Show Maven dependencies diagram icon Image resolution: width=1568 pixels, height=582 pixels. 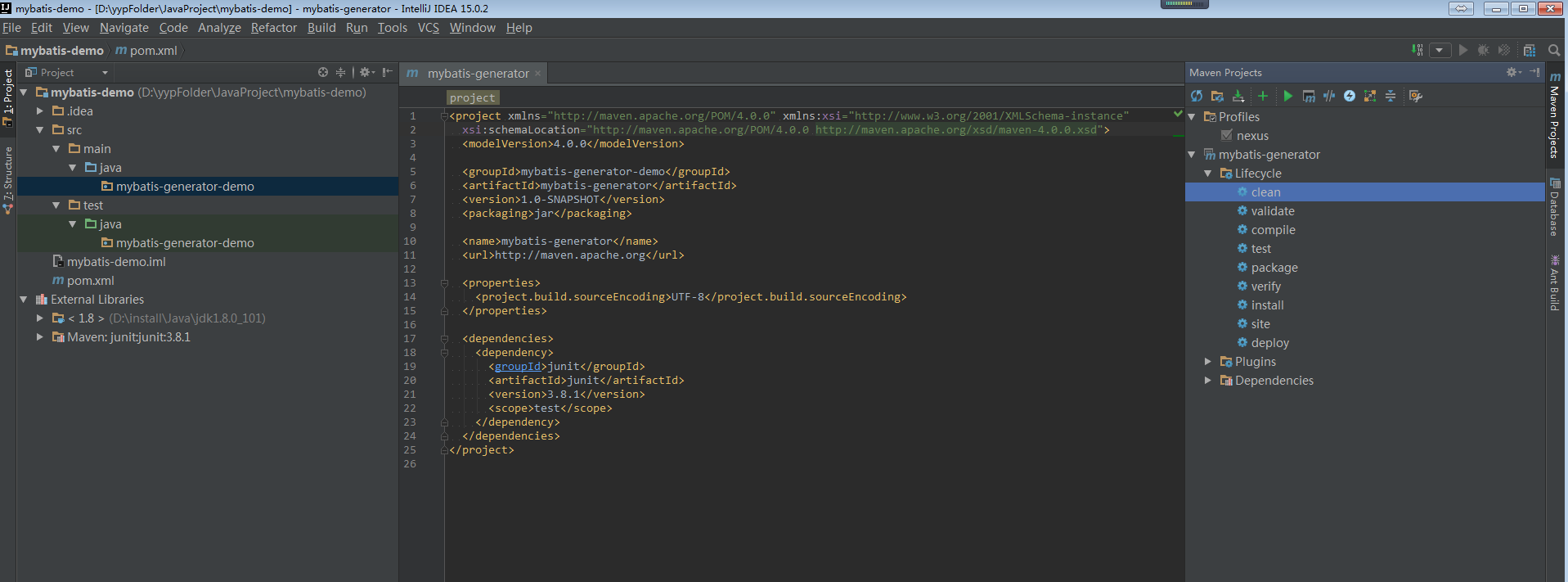1370,97
